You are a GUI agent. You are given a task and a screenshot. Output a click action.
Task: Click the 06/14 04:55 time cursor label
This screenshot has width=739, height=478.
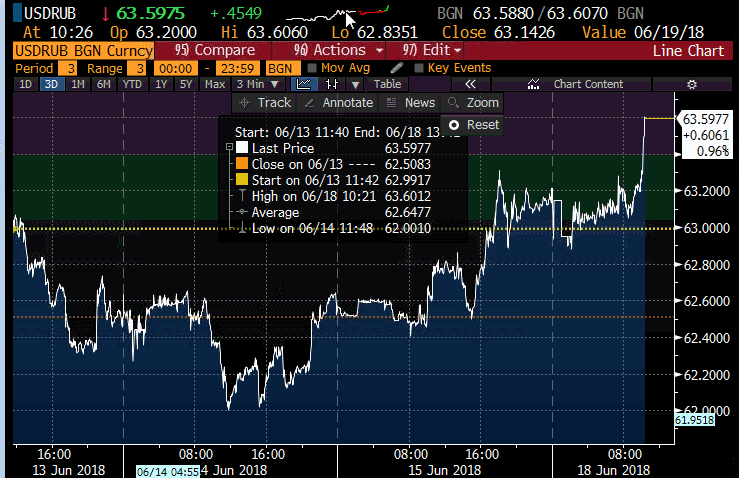click(168, 472)
